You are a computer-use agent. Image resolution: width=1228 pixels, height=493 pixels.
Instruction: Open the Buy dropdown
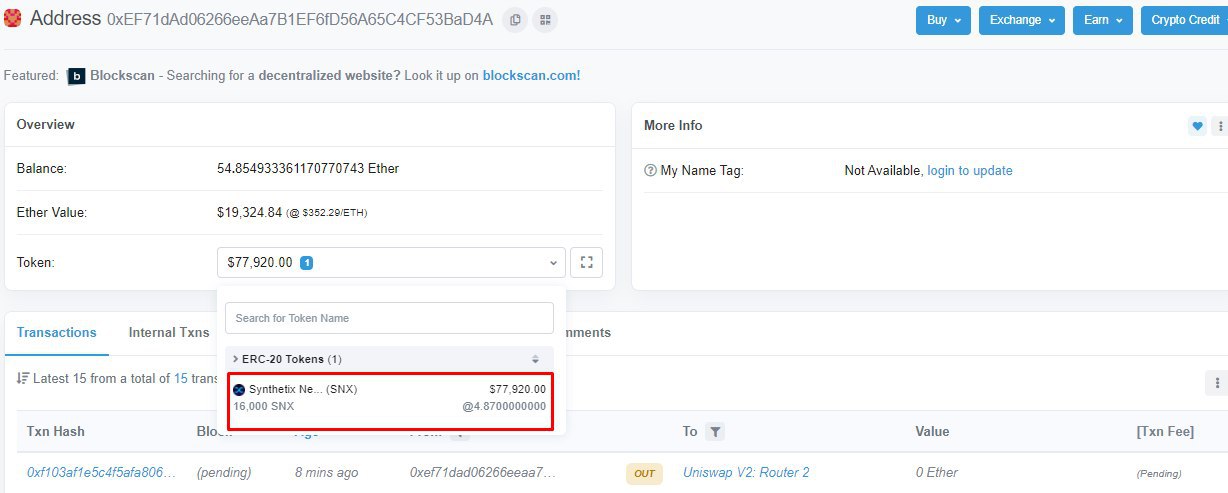pyautogui.click(x=943, y=20)
